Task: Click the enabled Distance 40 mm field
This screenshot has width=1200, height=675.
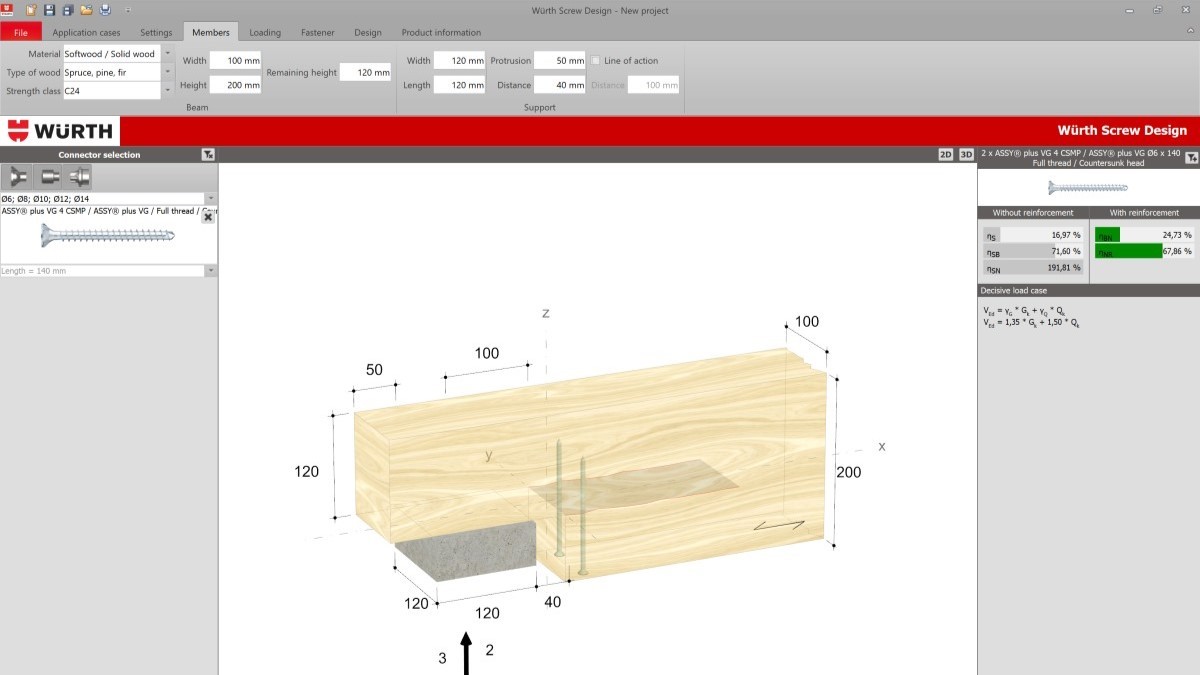Action: pyautogui.click(x=560, y=85)
